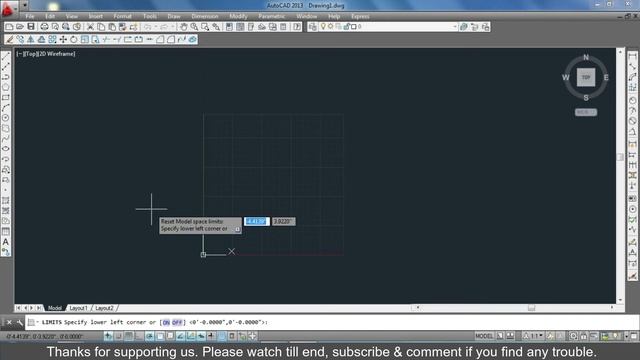Select the Cut scissors icon
This screenshot has width=640, height=360.
[90, 27]
